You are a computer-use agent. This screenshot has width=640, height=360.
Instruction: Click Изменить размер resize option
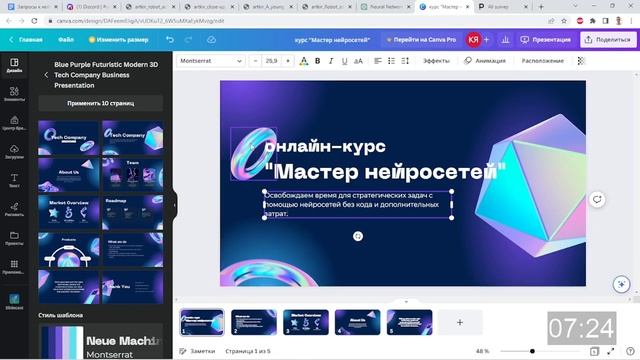pyautogui.click(x=118, y=40)
